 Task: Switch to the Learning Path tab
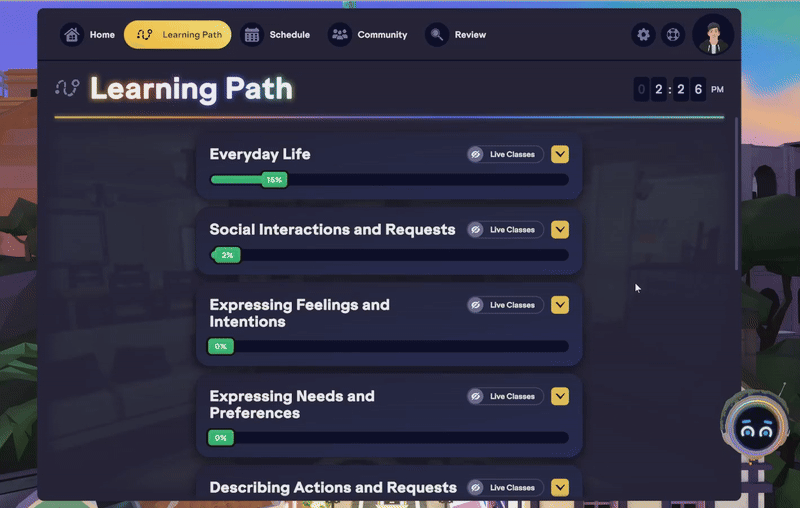178,35
